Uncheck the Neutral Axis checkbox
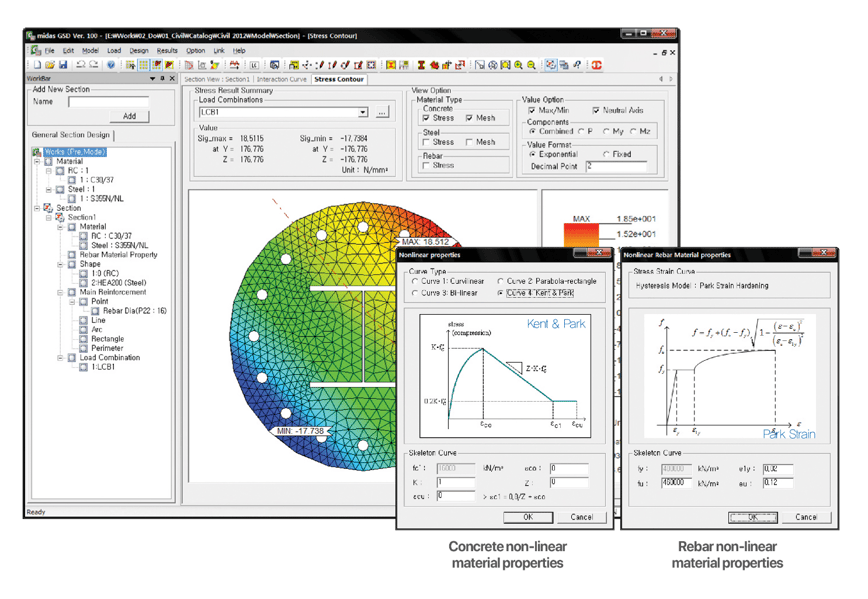Viewport: 868px width, 599px height. 597,110
